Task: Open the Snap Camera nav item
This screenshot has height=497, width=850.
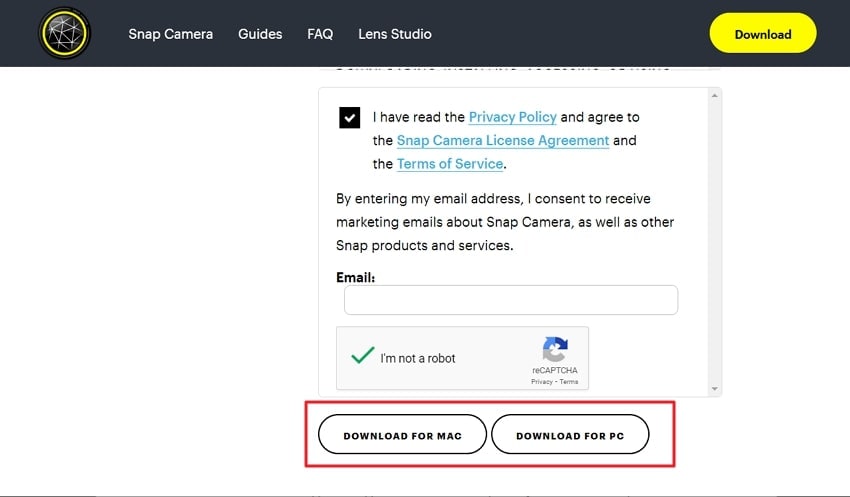Action: click(x=170, y=34)
